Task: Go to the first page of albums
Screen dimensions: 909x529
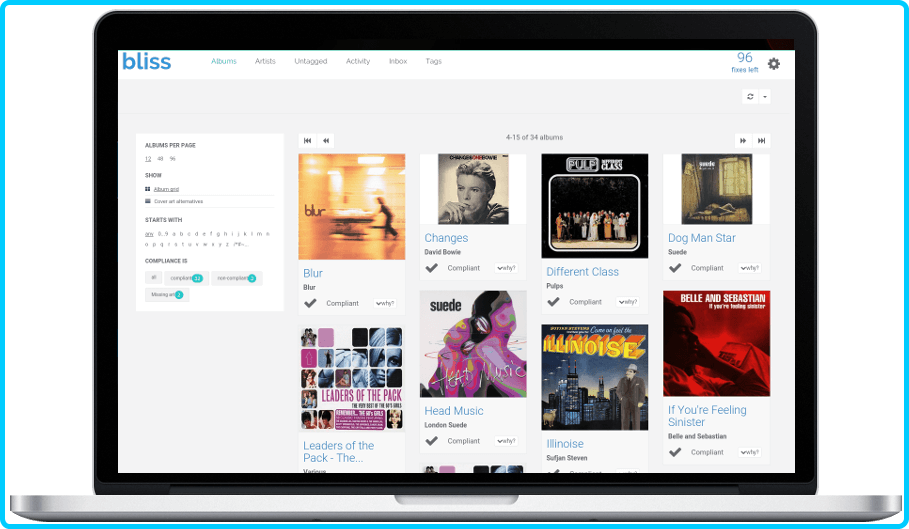Action: [x=307, y=141]
